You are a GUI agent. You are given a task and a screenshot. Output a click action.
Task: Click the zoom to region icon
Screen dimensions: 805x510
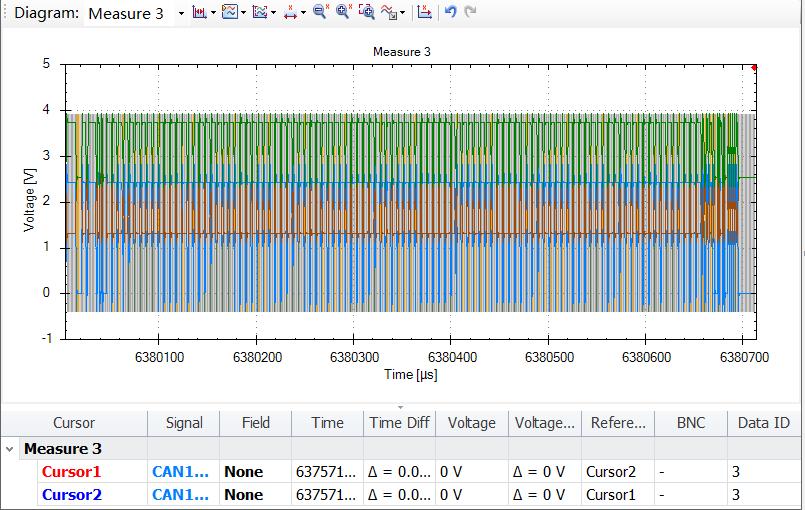pos(367,13)
